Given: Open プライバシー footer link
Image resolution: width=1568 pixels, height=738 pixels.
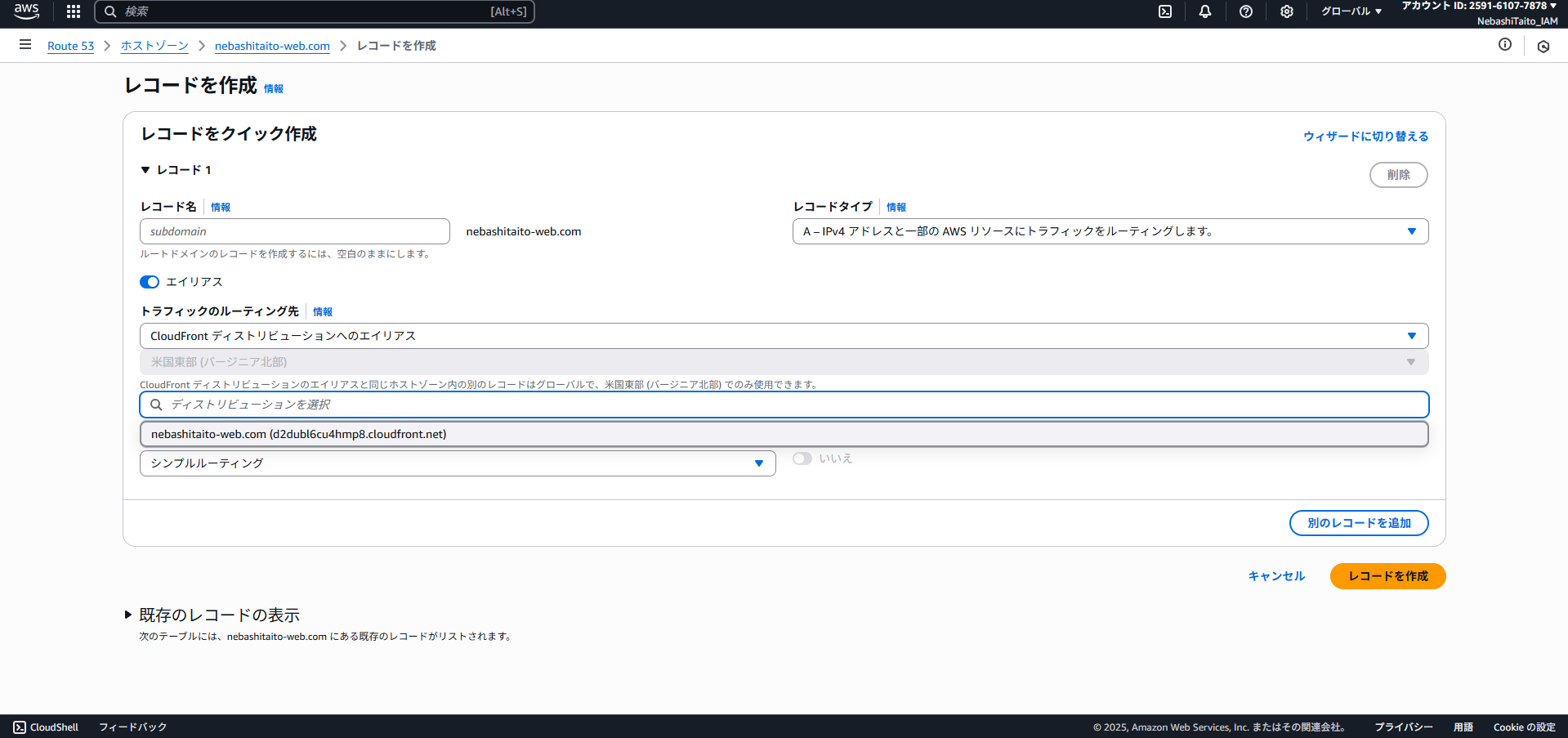Looking at the screenshot, I should [x=1404, y=727].
